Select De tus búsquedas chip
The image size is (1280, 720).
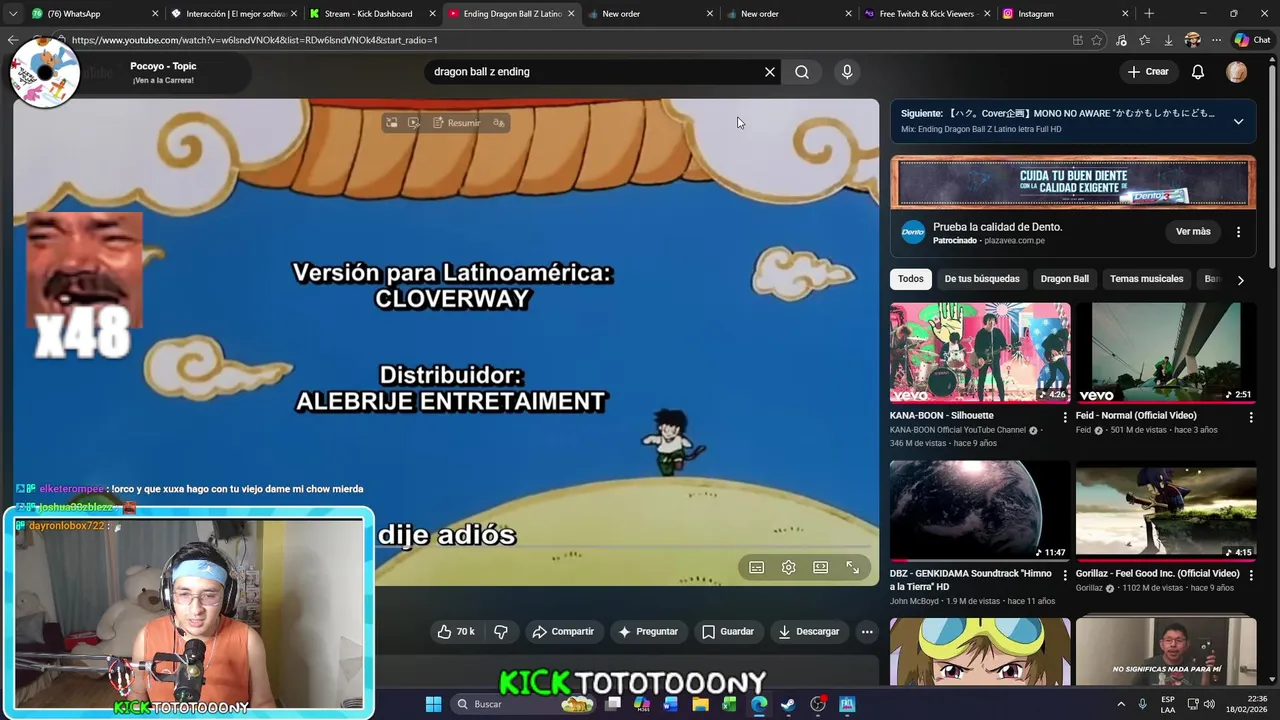982,279
